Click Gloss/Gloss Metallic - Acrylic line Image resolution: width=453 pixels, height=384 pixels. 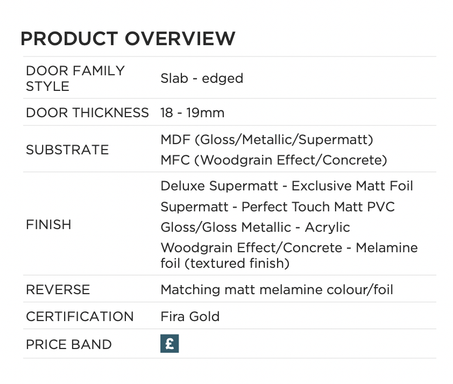(x=255, y=227)
